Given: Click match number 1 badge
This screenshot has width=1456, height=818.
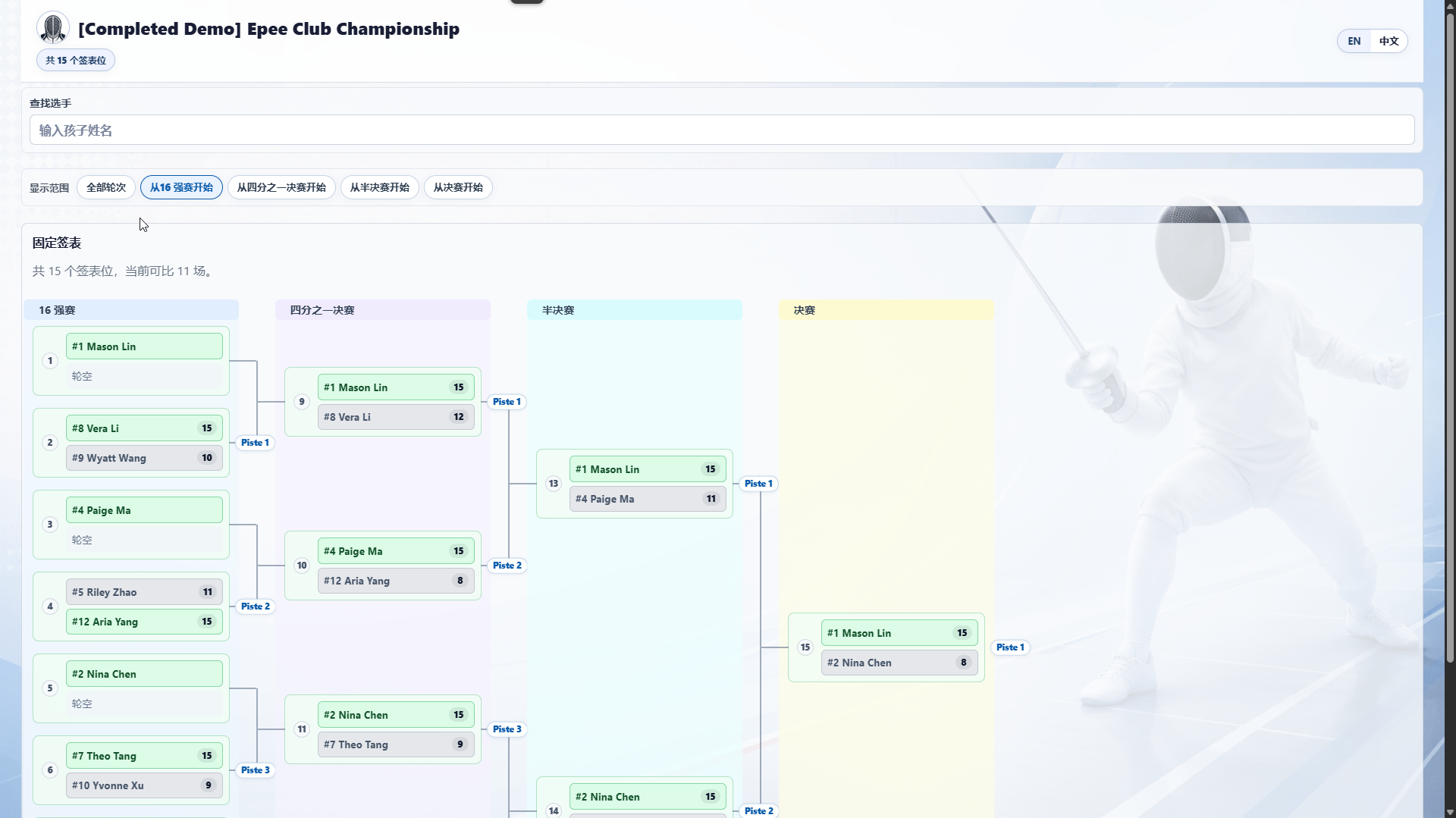Looking at the screenshot, I should (50, 361).
